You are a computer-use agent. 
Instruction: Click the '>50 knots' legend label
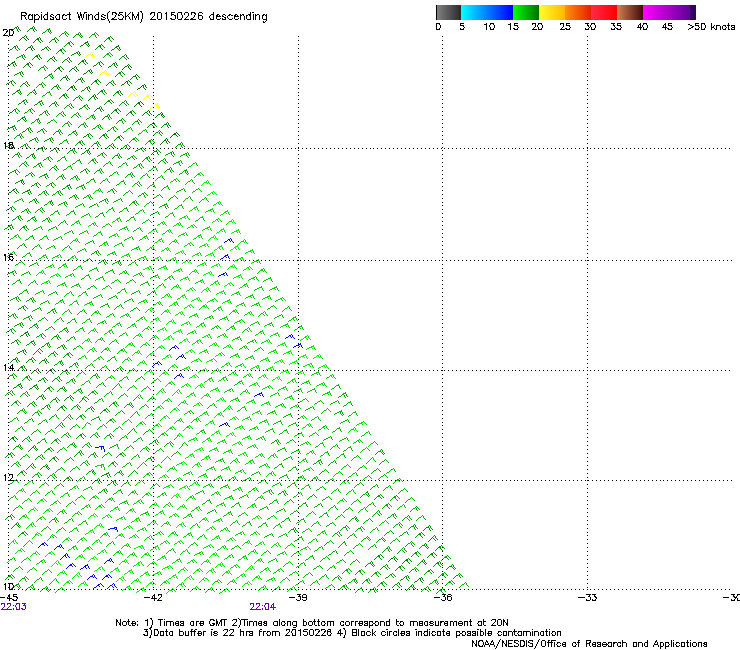pyautogui.click(x=711, y=27)
